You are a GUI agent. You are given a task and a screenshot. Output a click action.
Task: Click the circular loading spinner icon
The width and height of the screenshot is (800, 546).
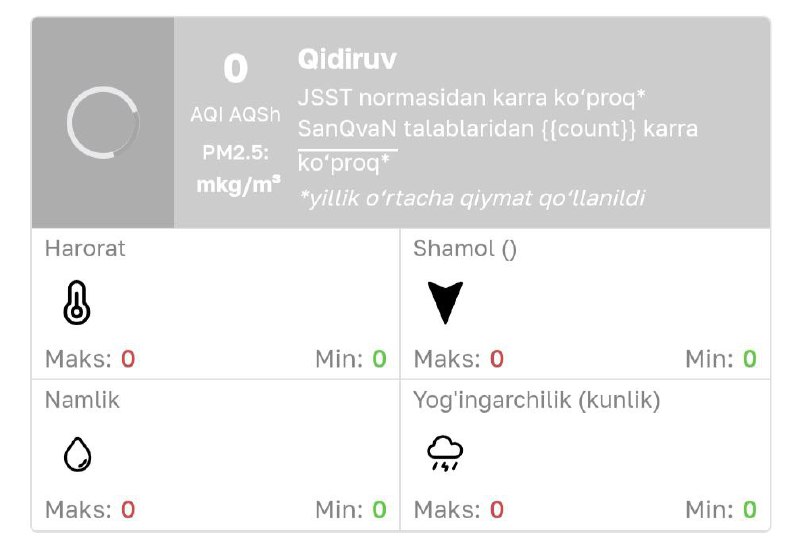click(x=103, y=122)
